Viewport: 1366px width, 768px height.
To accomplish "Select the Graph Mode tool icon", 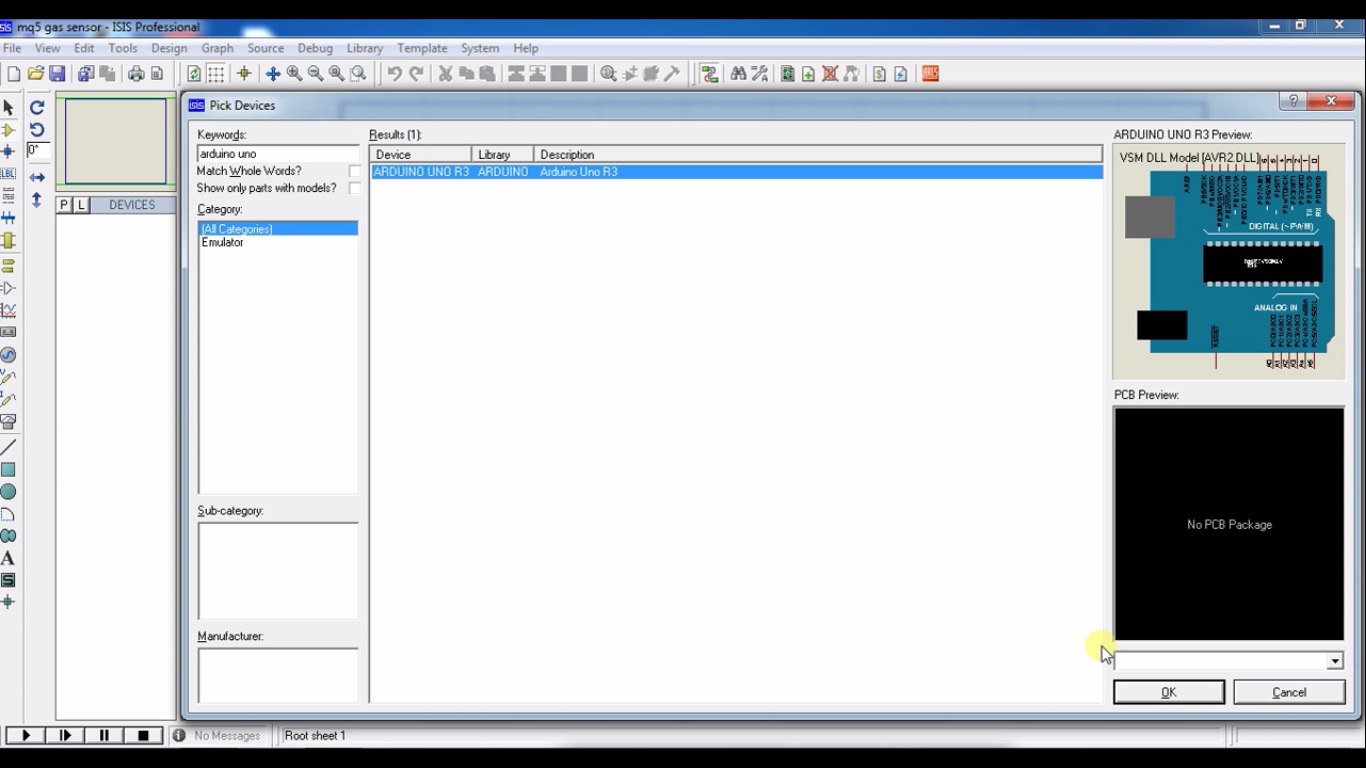I will pyautogui.click(x=8, y=311).
